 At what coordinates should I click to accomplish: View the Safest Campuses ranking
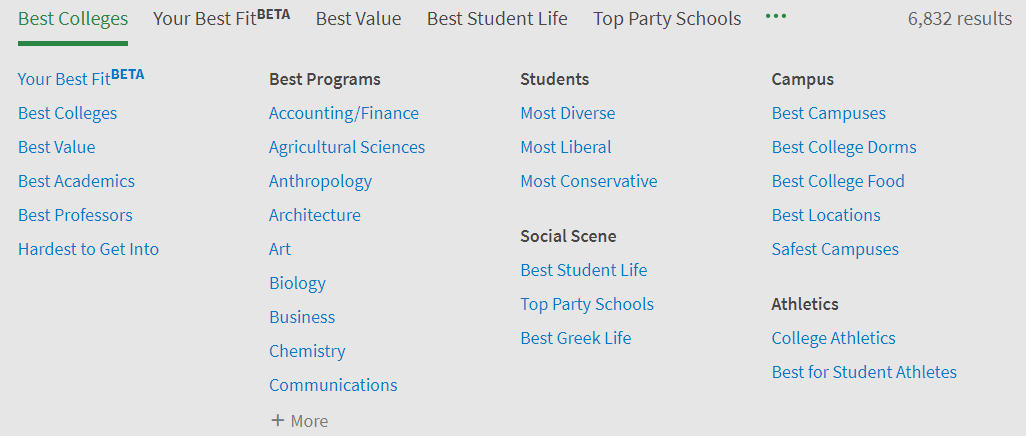tap(835, 249)
